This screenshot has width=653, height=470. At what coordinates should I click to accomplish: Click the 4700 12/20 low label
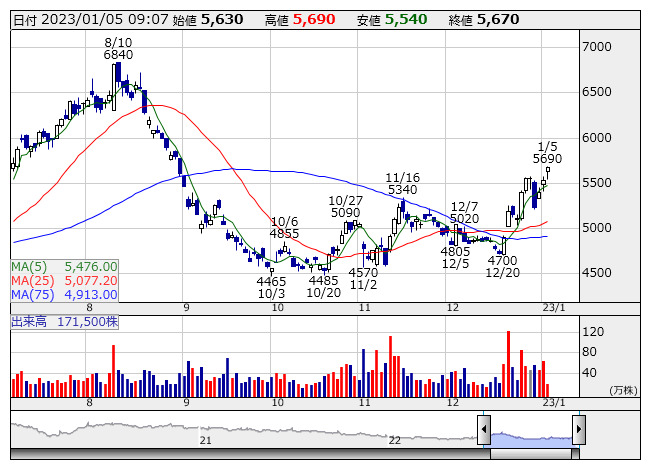coord(503,267)
